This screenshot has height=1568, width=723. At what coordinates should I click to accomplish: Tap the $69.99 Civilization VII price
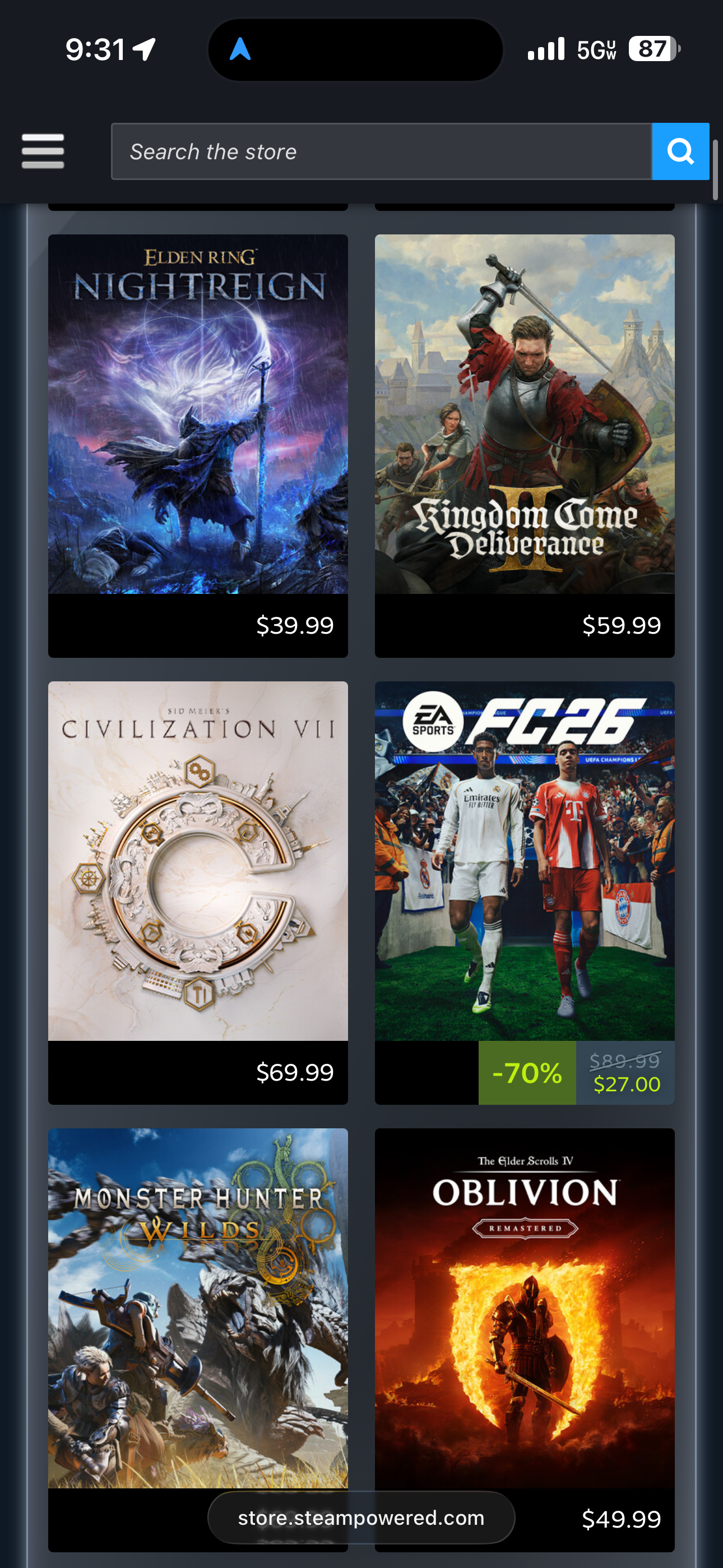click(x=295, y=1072)
